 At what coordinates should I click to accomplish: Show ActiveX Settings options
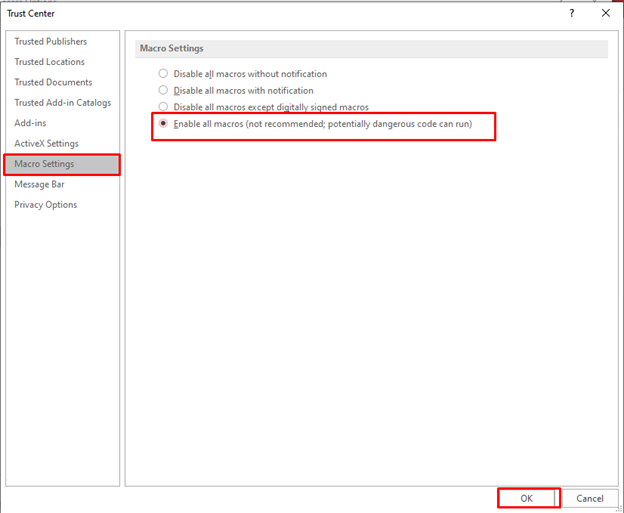tap(46, 144)
